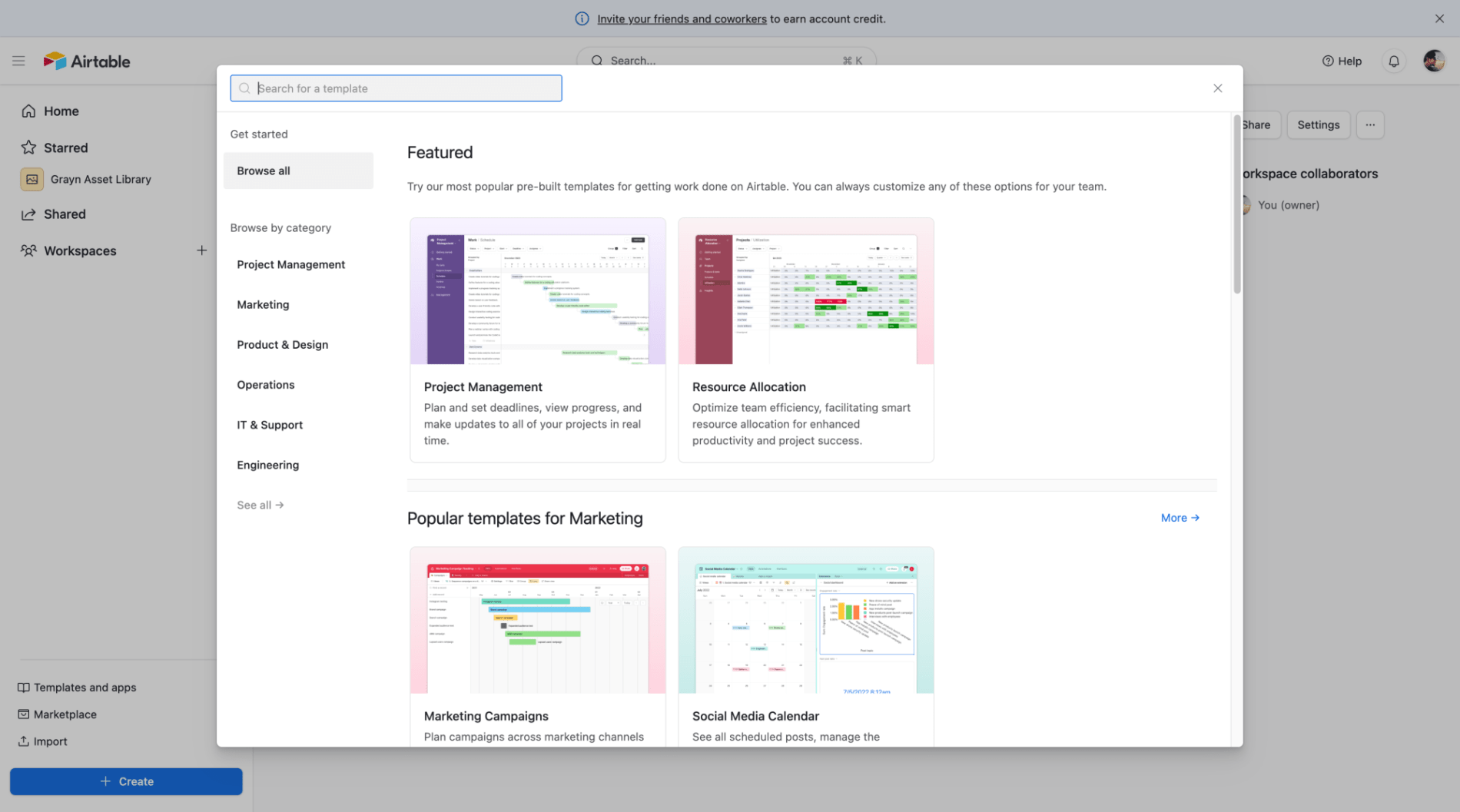Click Marketplace label in sidebar

pos(65,714)
